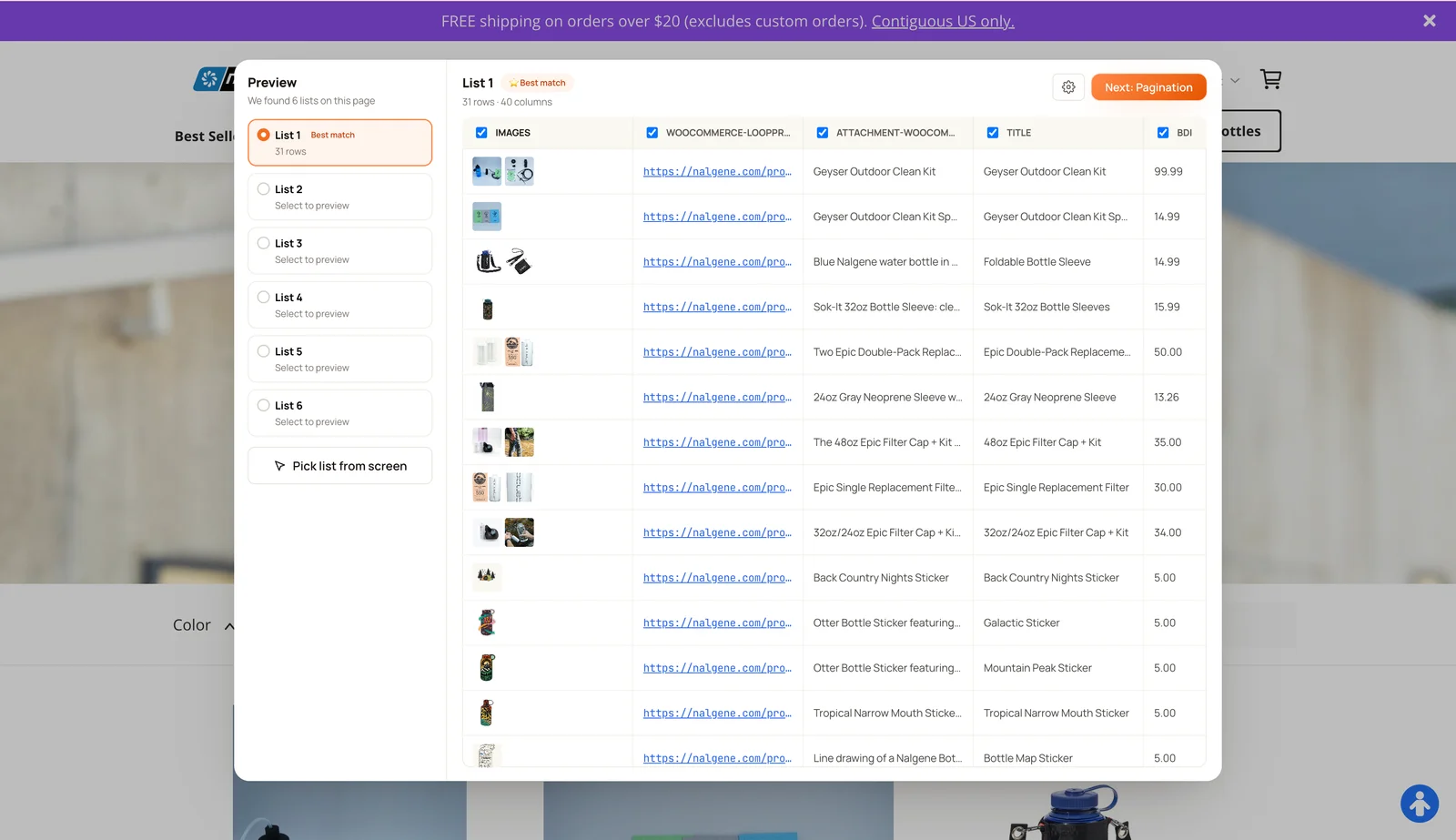Screen dimensions: 1456x840
Task: Uncheck the WOOCOMMERCE-LOOPPR column checkbox
Action: (652, 133)
